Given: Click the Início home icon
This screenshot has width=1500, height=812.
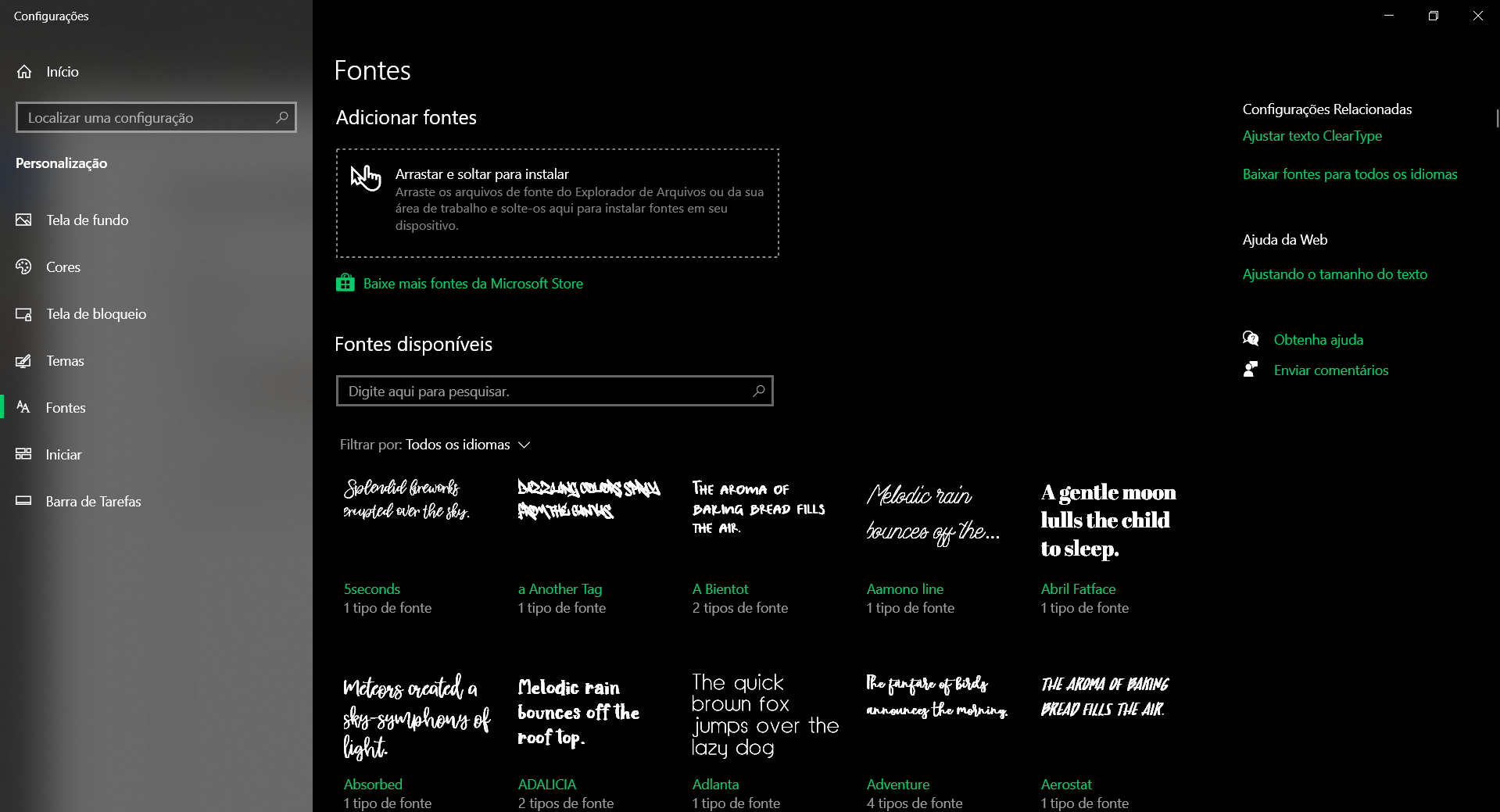Looking at the screenshot, I should (x=24, y=72).
